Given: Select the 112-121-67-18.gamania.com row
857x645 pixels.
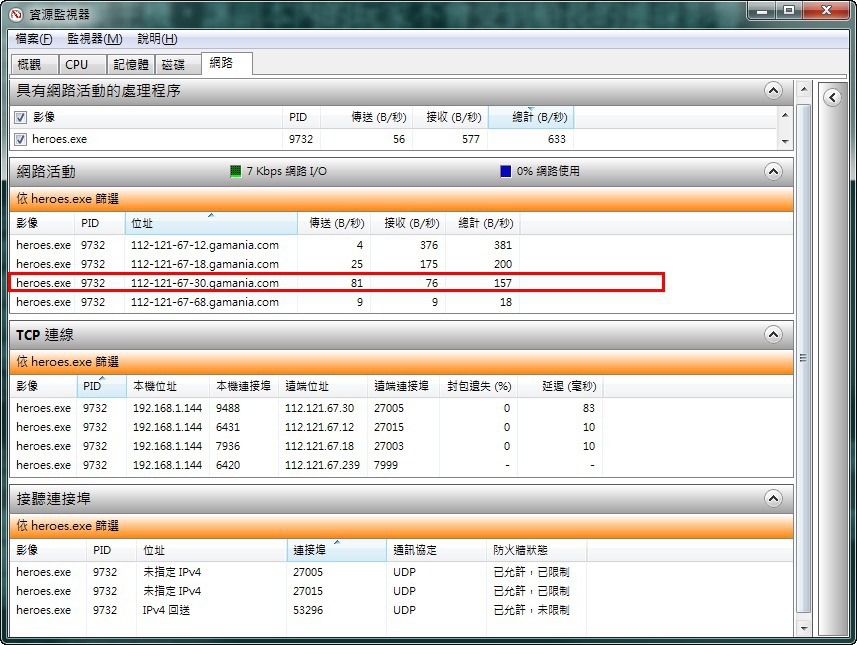Looking at the screenshot, I should (265, 264).
